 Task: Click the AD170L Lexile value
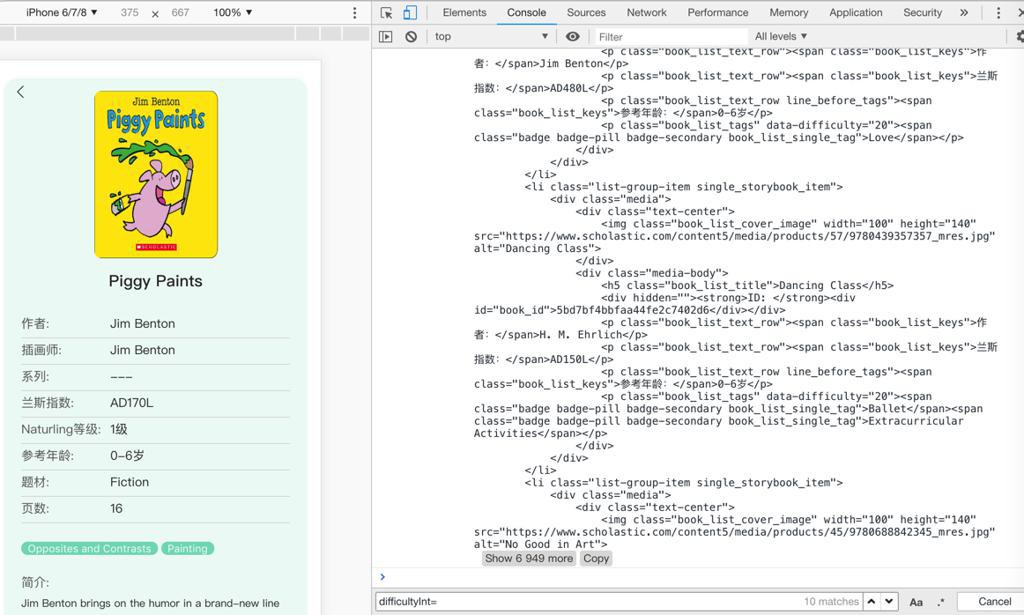point(131,403)
